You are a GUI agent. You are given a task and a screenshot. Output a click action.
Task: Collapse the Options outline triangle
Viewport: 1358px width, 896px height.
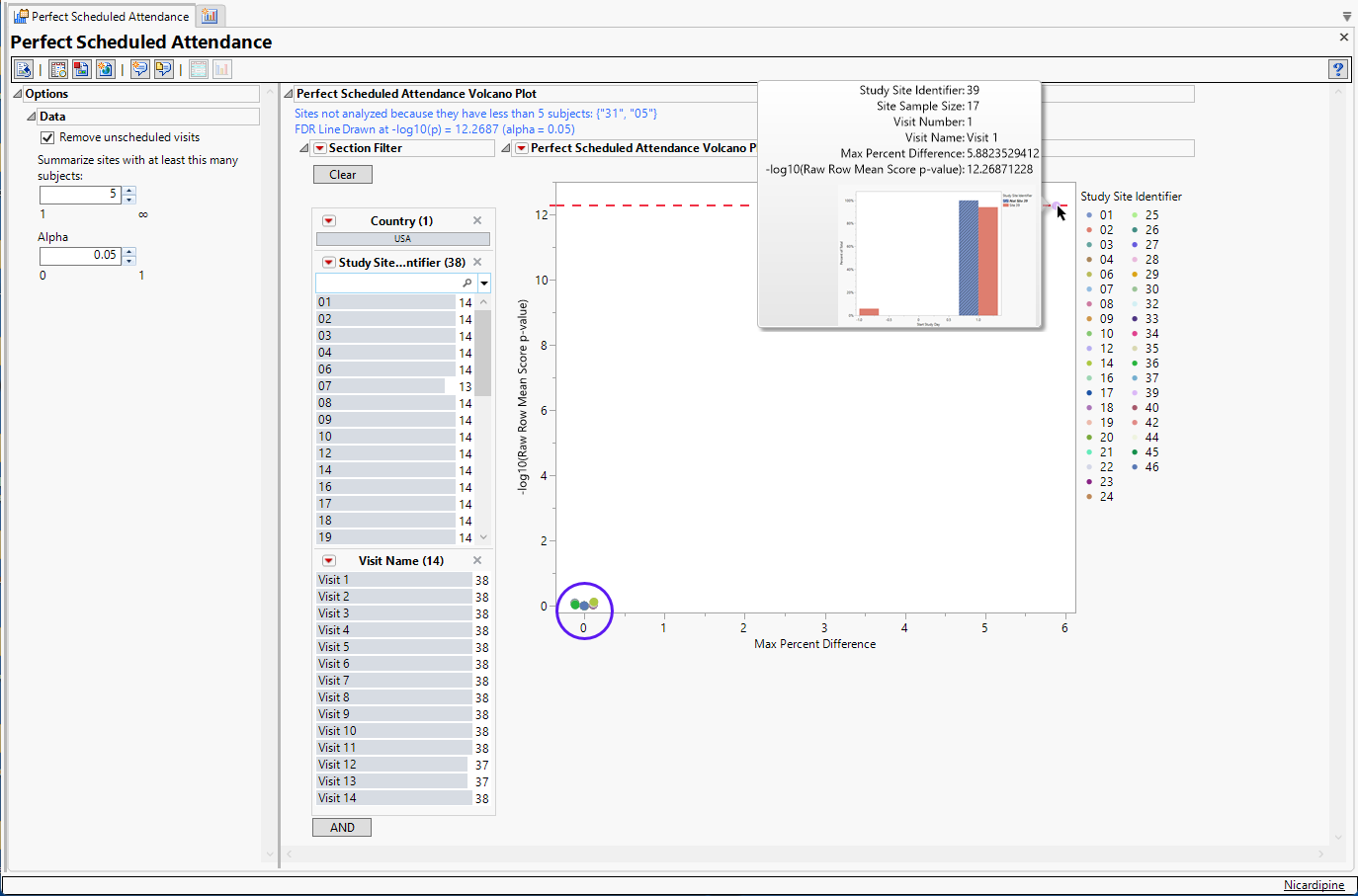pyautogui.click(x=18, y=94)
